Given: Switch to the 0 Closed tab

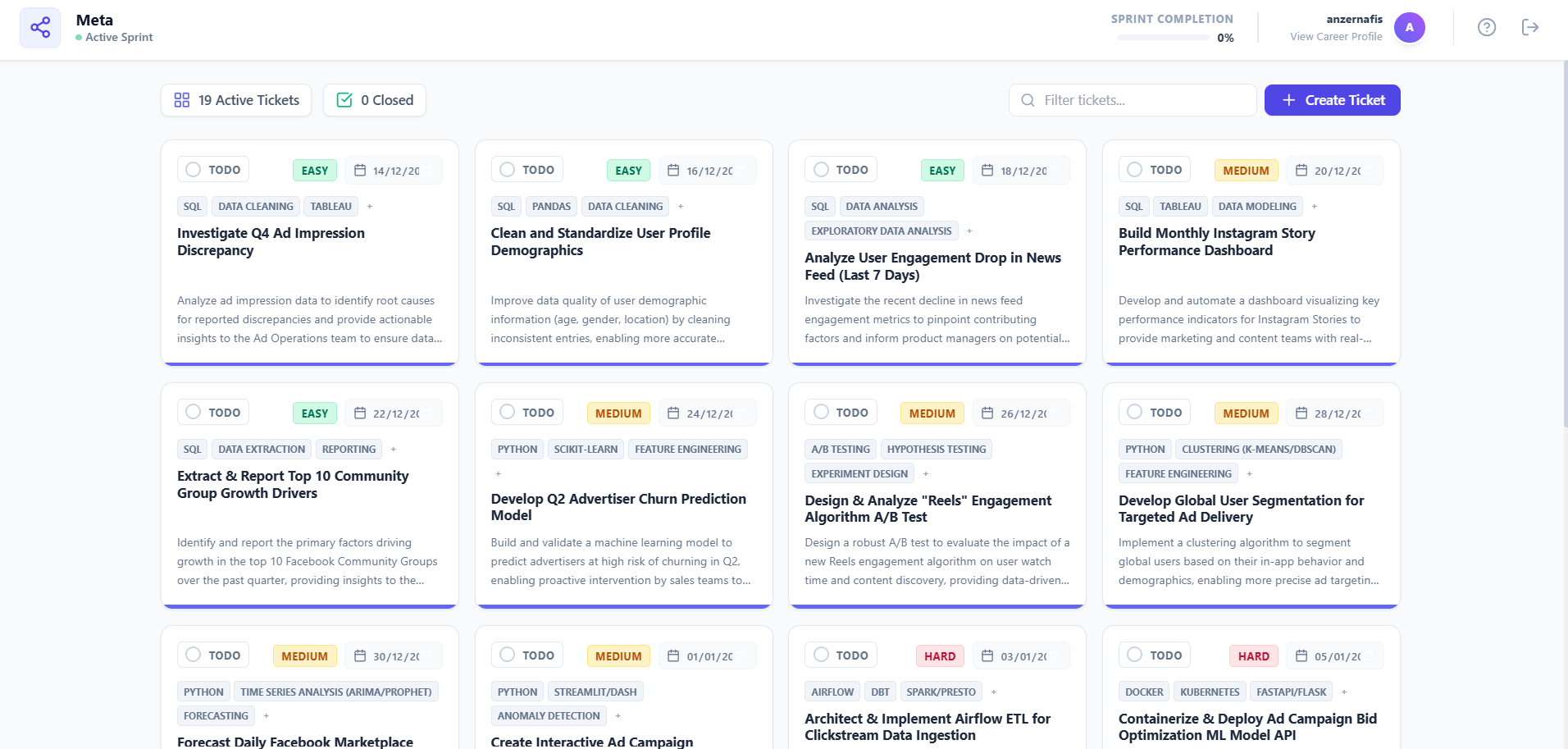Looking at the screenshot, I should point(375,100).
